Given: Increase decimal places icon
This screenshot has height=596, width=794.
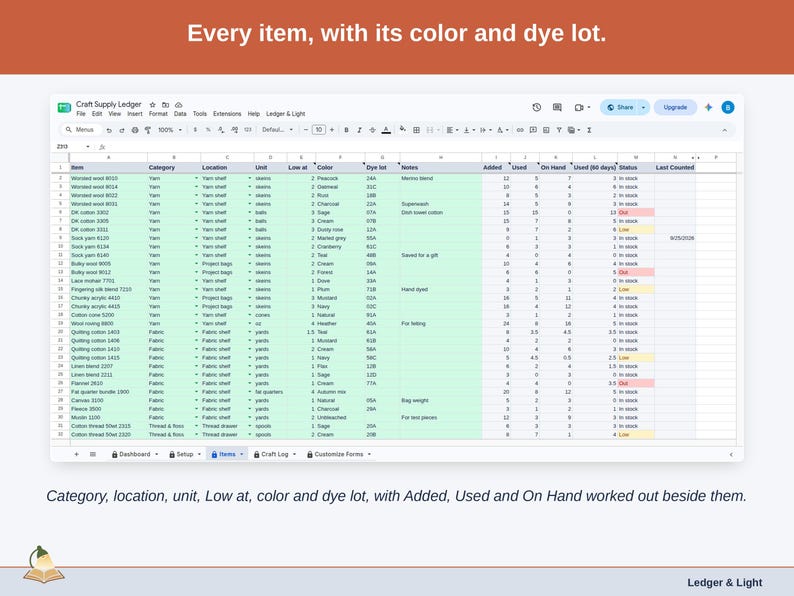Looking at the screenshot, I should 234,130.
